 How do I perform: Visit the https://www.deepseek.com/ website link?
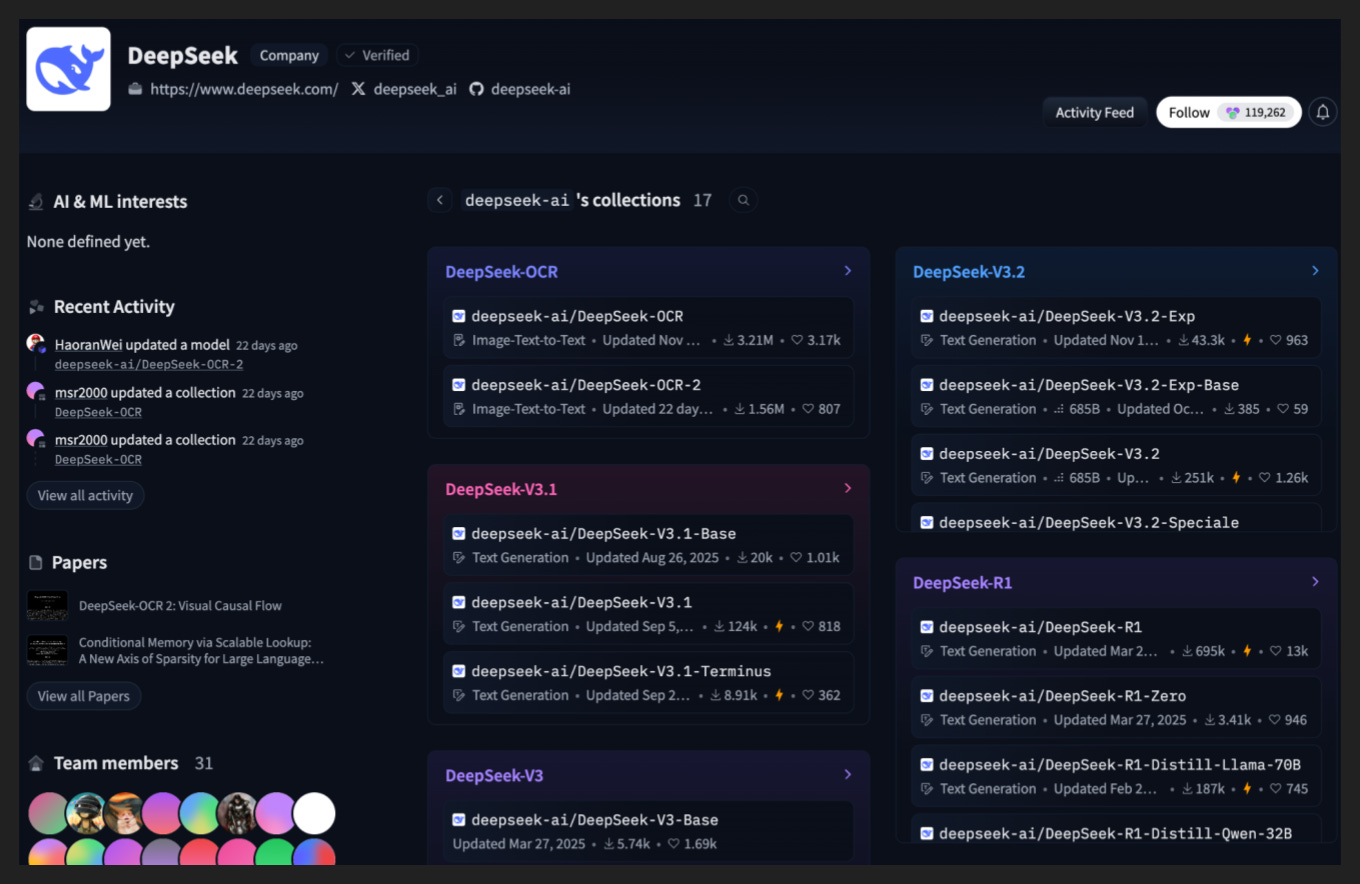click(244, 89)
